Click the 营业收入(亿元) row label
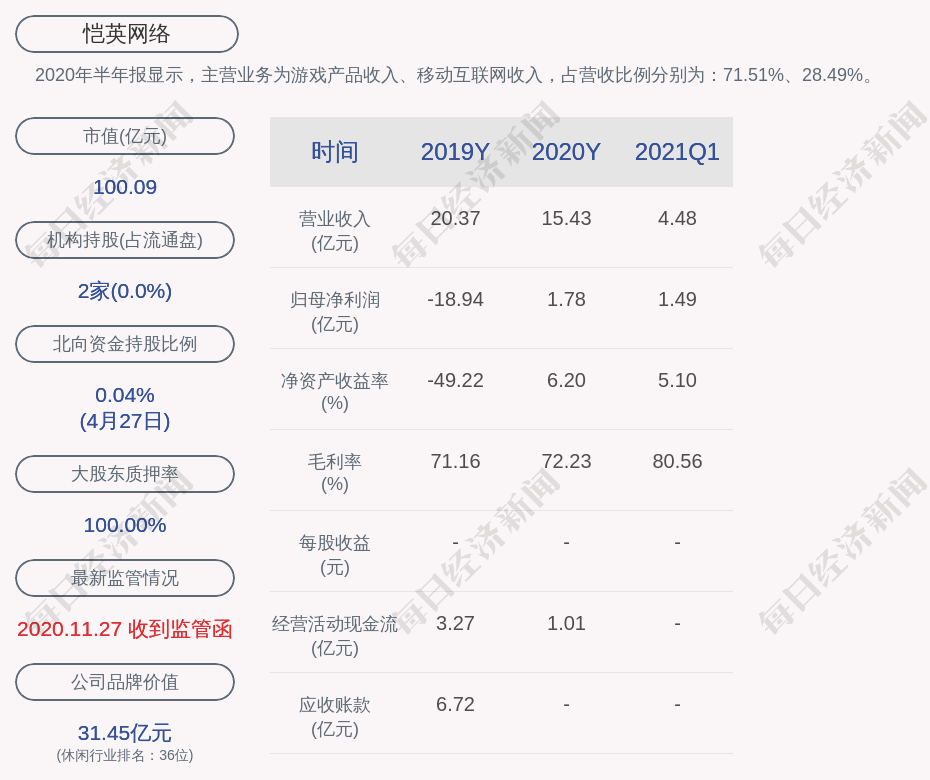Image resolution: width=930 pixels, height=780 pixels. [335, 231]
